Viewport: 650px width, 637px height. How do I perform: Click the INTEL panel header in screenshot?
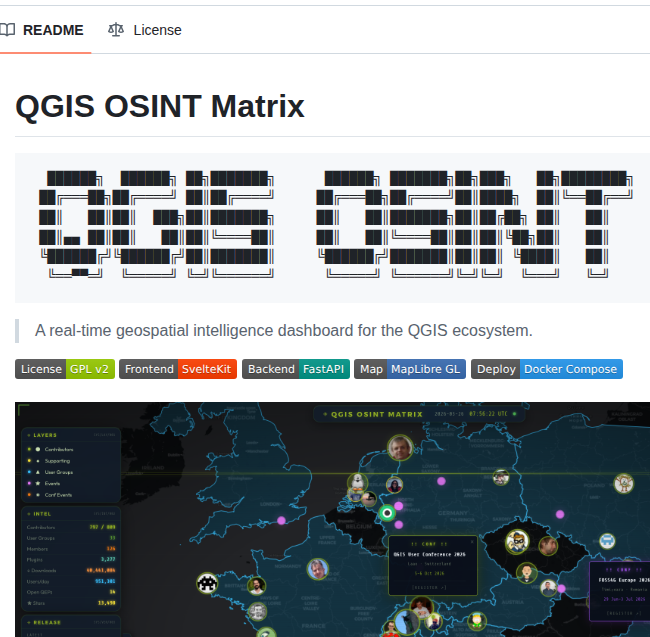[71, 514]
